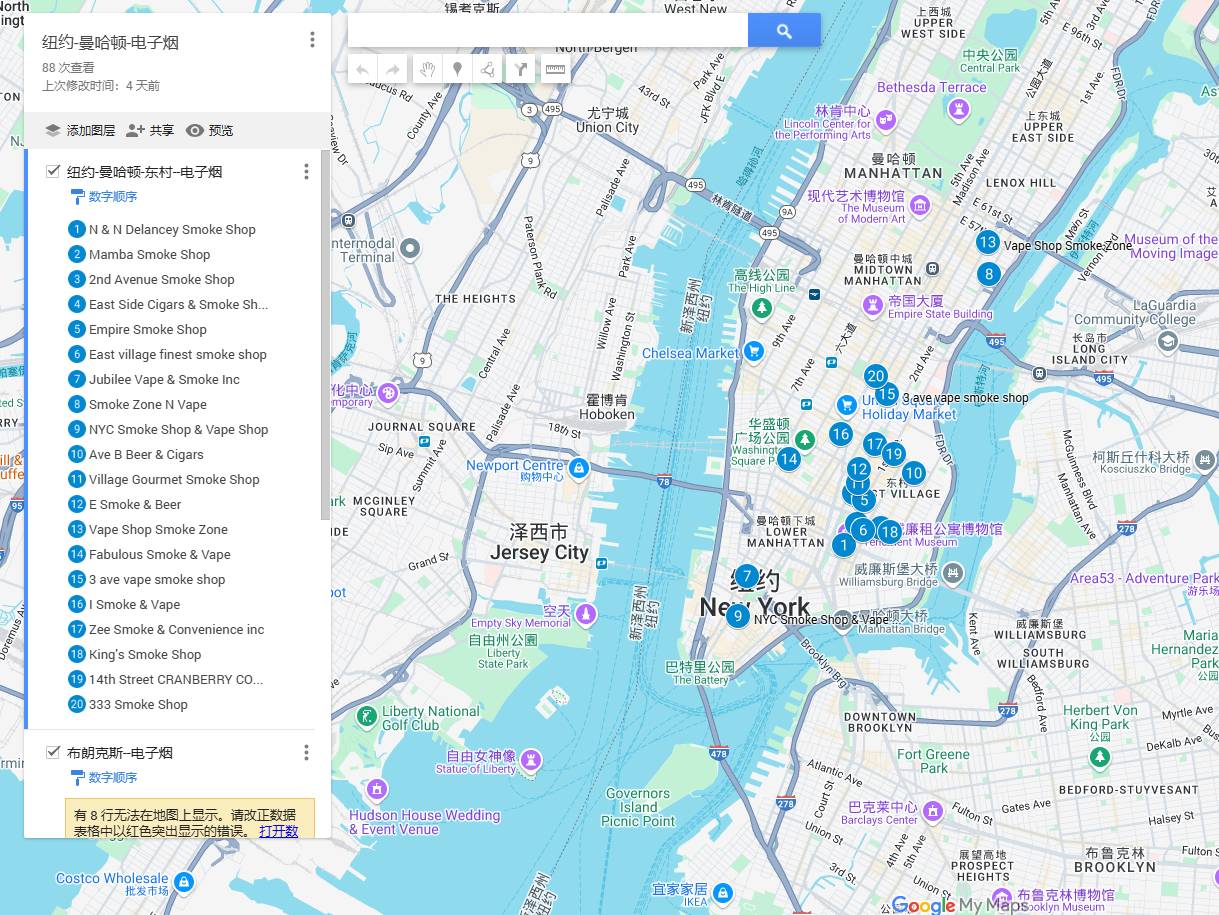
Task: Click 添加图层 to add a layer
Action: [x=80, y=130]
